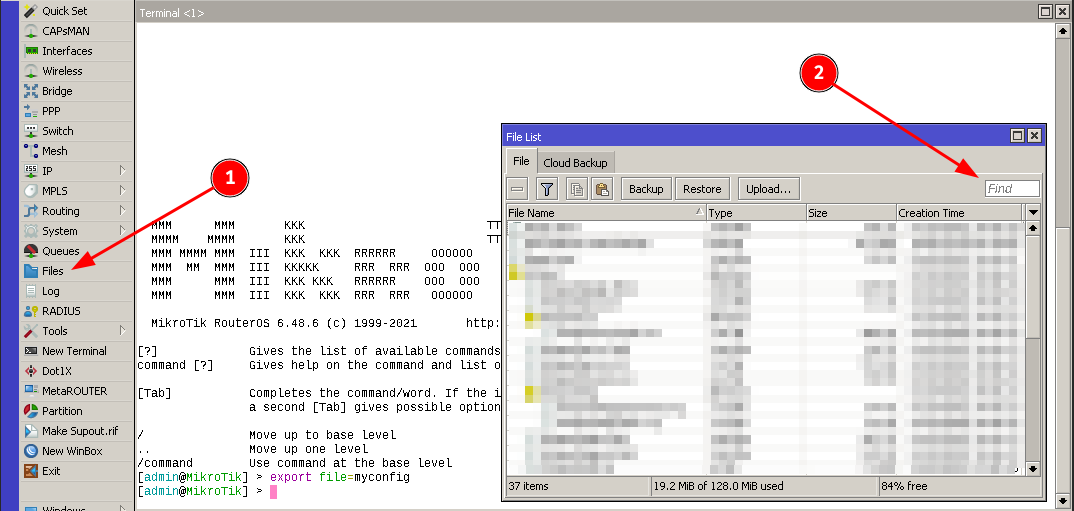Click the Copy icon in File List toolbar

click(x=577, y=189)
